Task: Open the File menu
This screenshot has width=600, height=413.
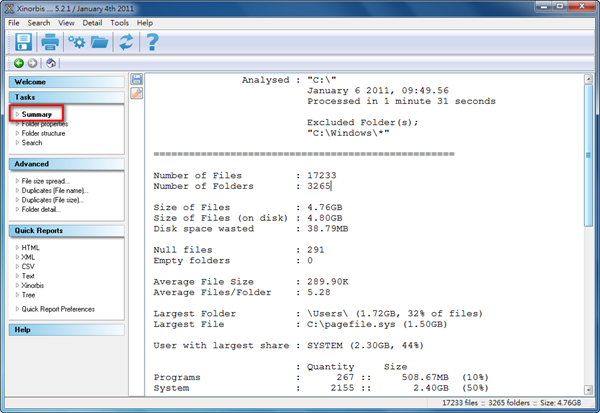Action: pyautogui.click(x=14, y=22)
